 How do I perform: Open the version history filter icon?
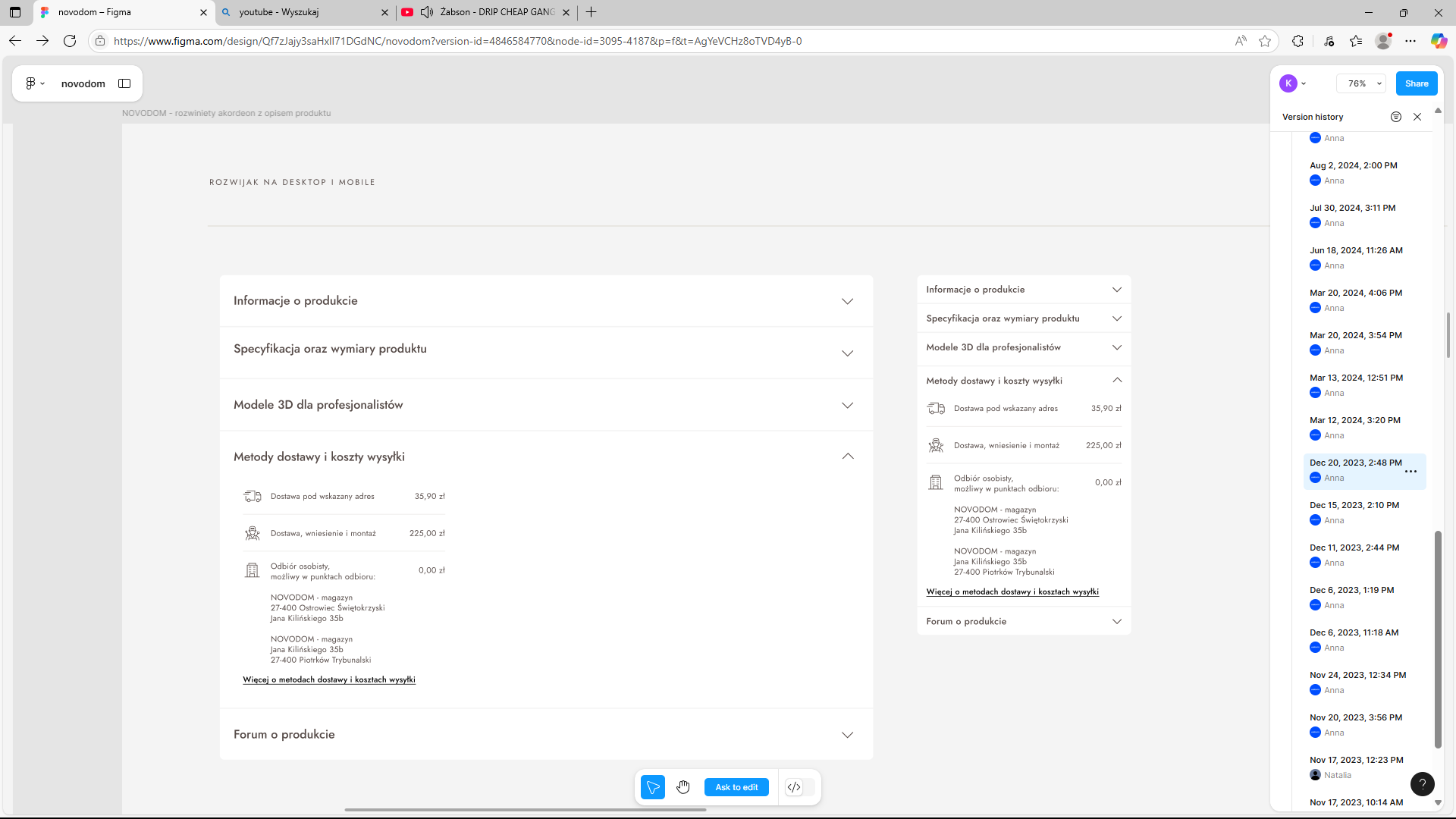(x=1395, y=117)
